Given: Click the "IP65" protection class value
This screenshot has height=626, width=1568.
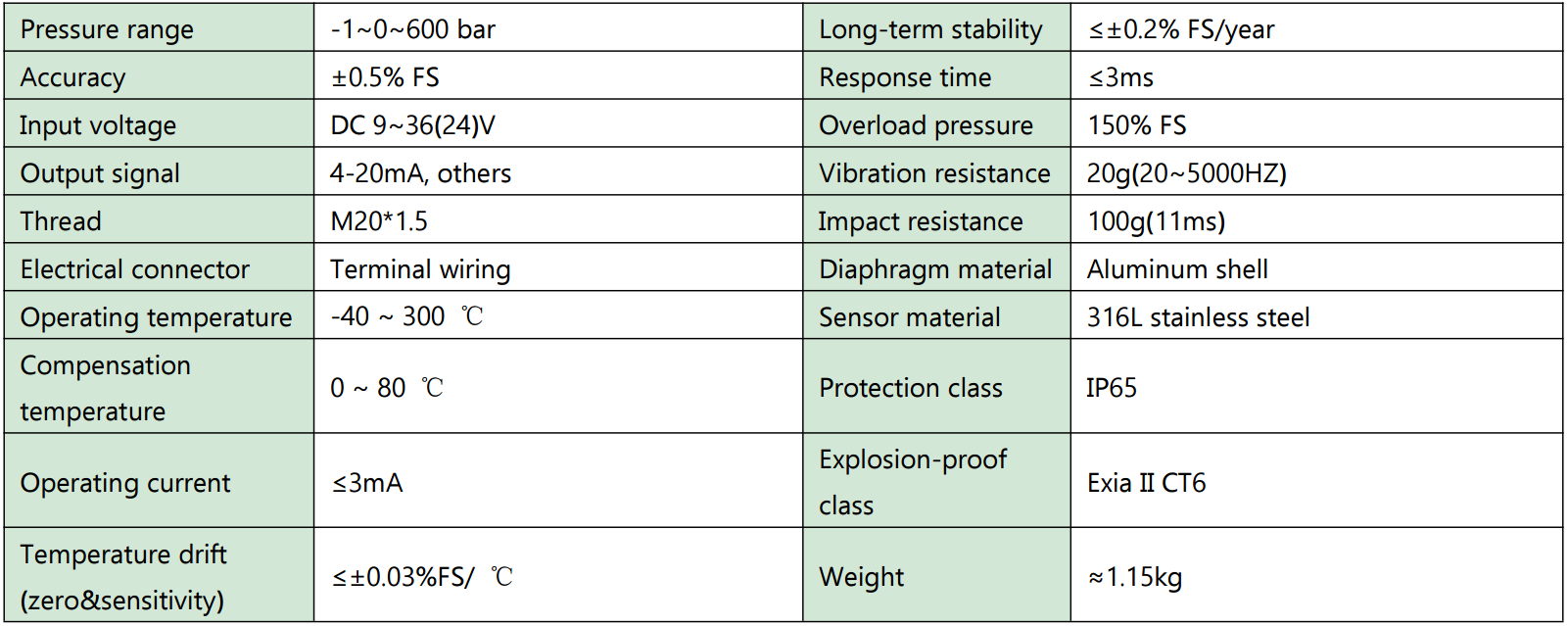Looking at the screenshot, I should [1112, 388].
